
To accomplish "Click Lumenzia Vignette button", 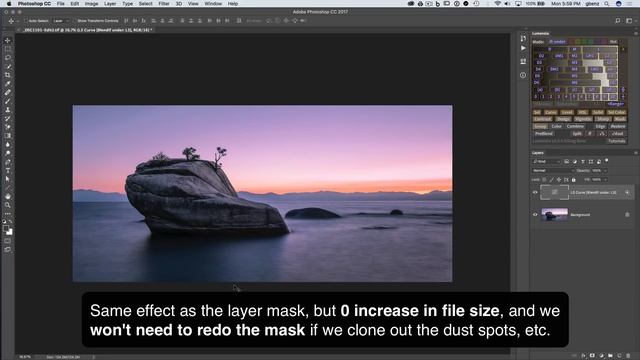I will pyautogui.click(x=583, y=119).
